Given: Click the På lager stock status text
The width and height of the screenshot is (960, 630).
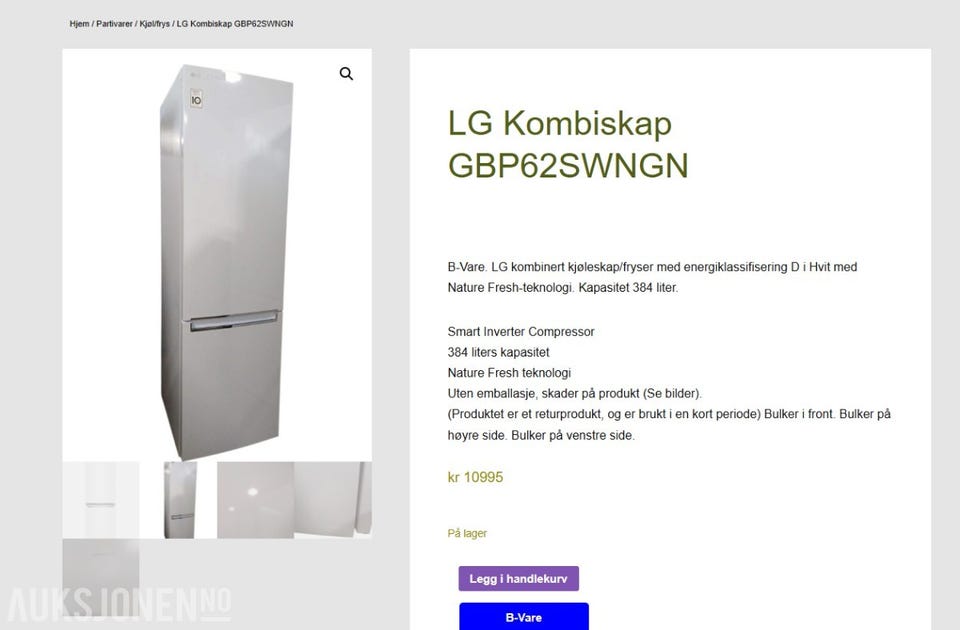Looking at the screenshot, I should pos(467,533).
